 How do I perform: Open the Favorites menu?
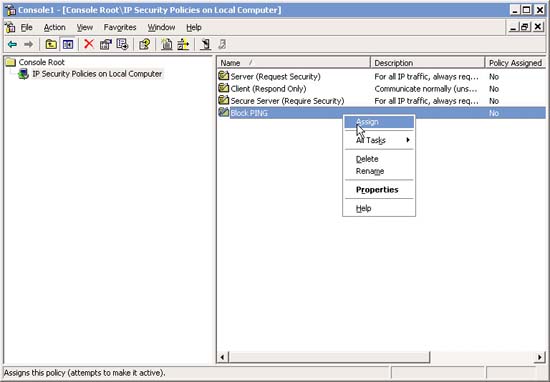120,27
